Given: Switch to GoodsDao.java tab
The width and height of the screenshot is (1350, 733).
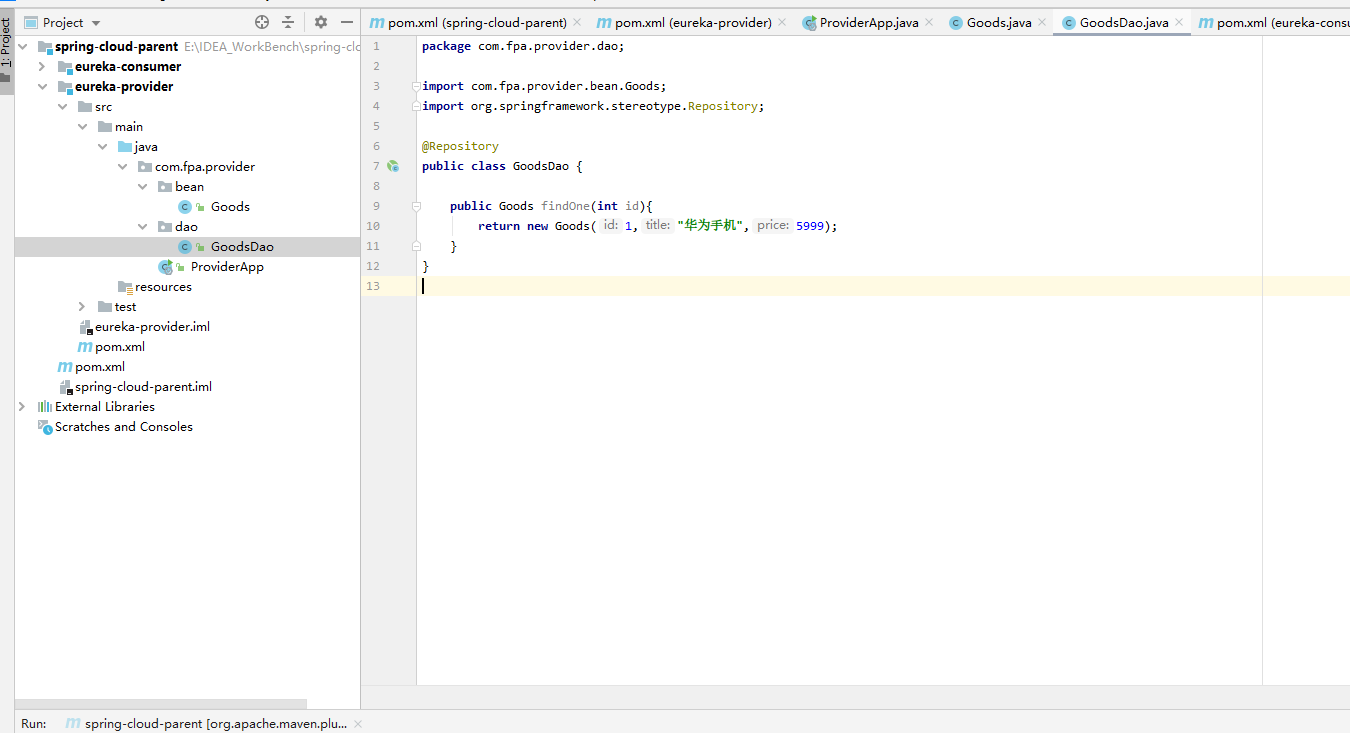Looking at the screenshot, I should coord(1124,22).
